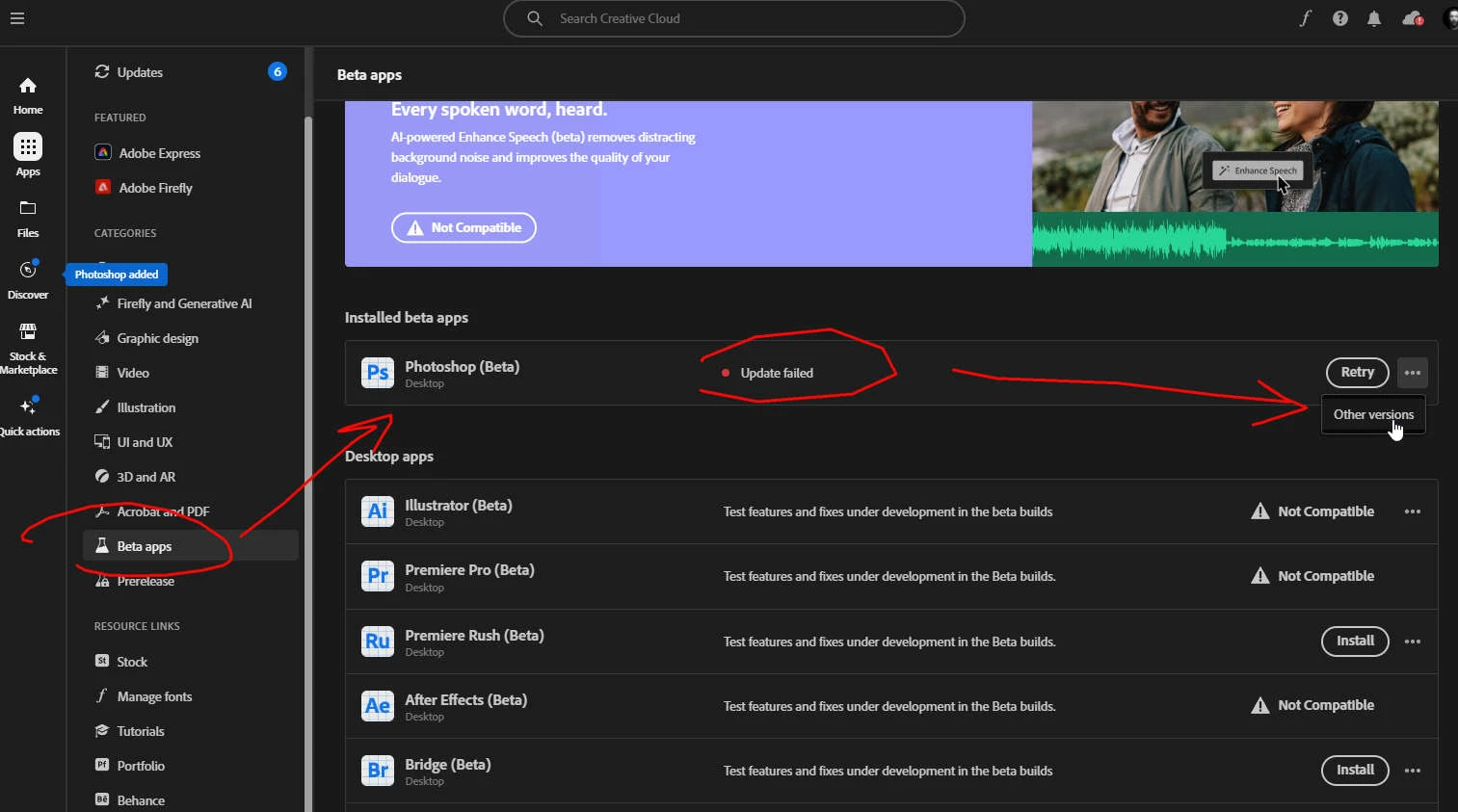Image resolution: width=1458 pixels, height=812 pixels.
Task: Click the Portfolio Pf icon
Action: 102,765
